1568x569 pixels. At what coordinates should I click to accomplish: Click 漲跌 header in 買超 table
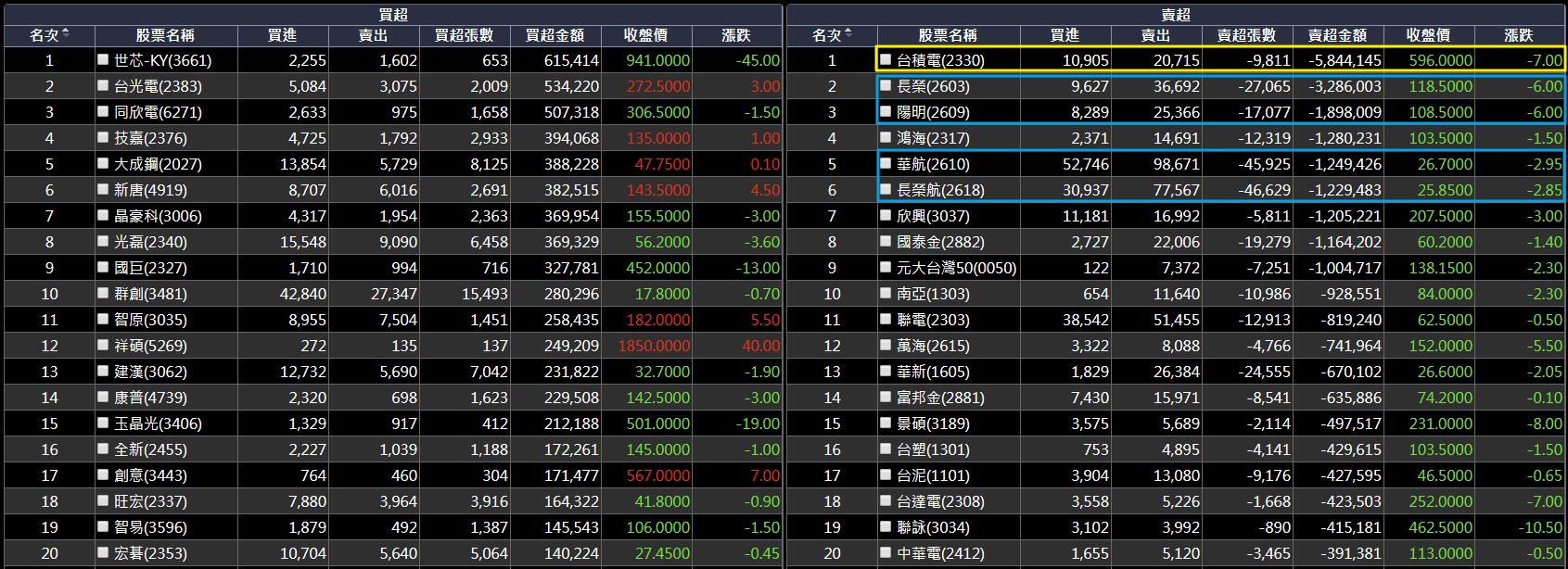[736, 35]
